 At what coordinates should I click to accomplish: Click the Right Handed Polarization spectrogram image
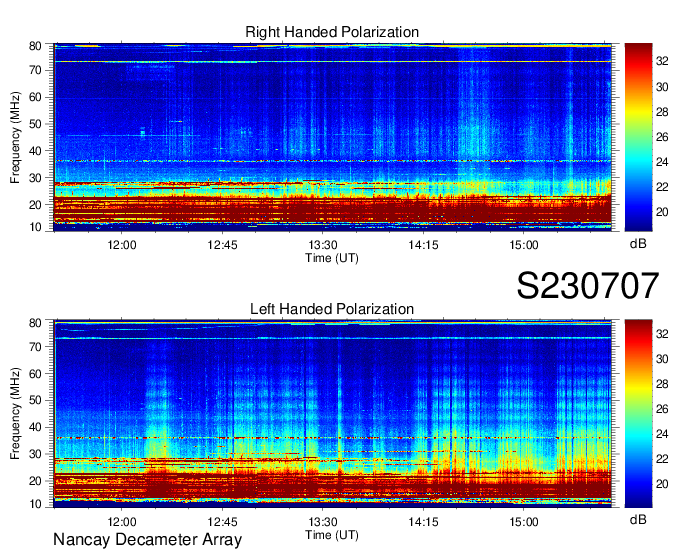click(x=333, y=137)
